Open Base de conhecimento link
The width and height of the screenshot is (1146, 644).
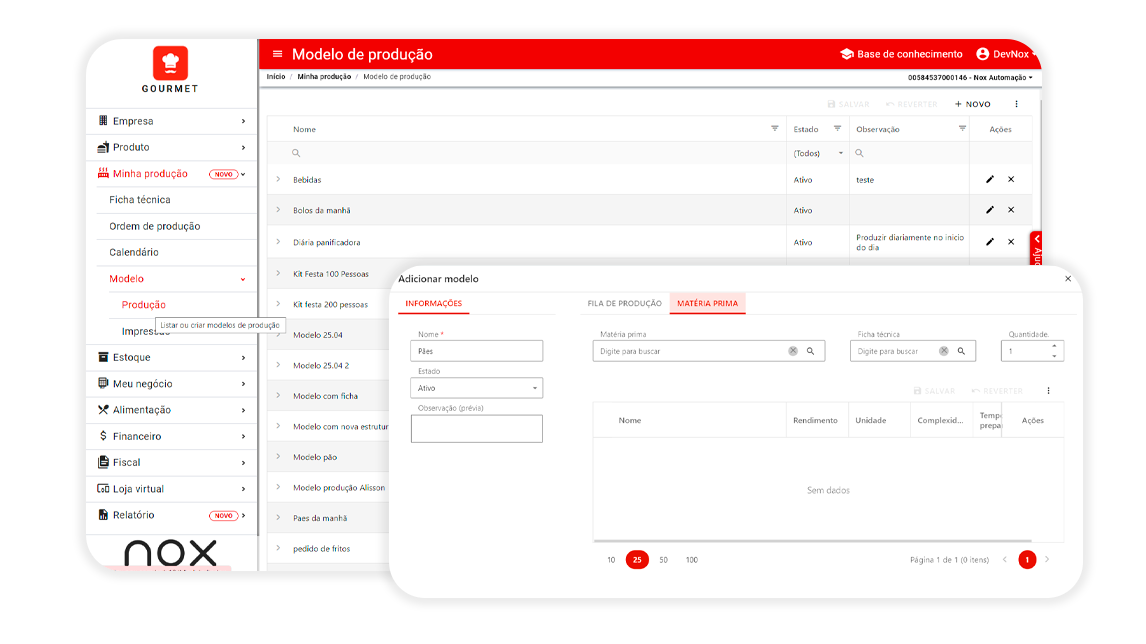point(902,54)
